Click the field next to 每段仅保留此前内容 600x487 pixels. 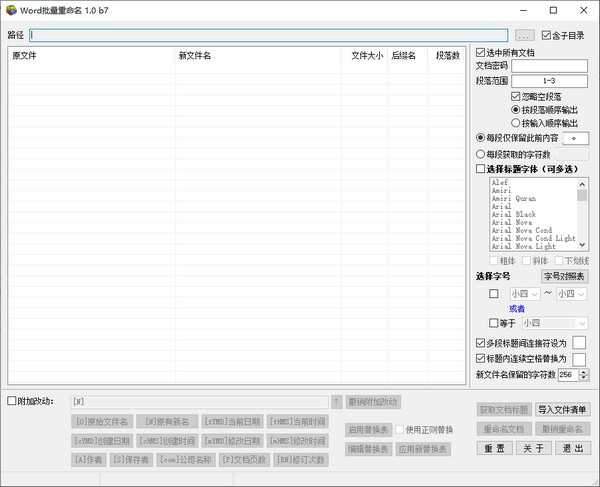[576, 138]
